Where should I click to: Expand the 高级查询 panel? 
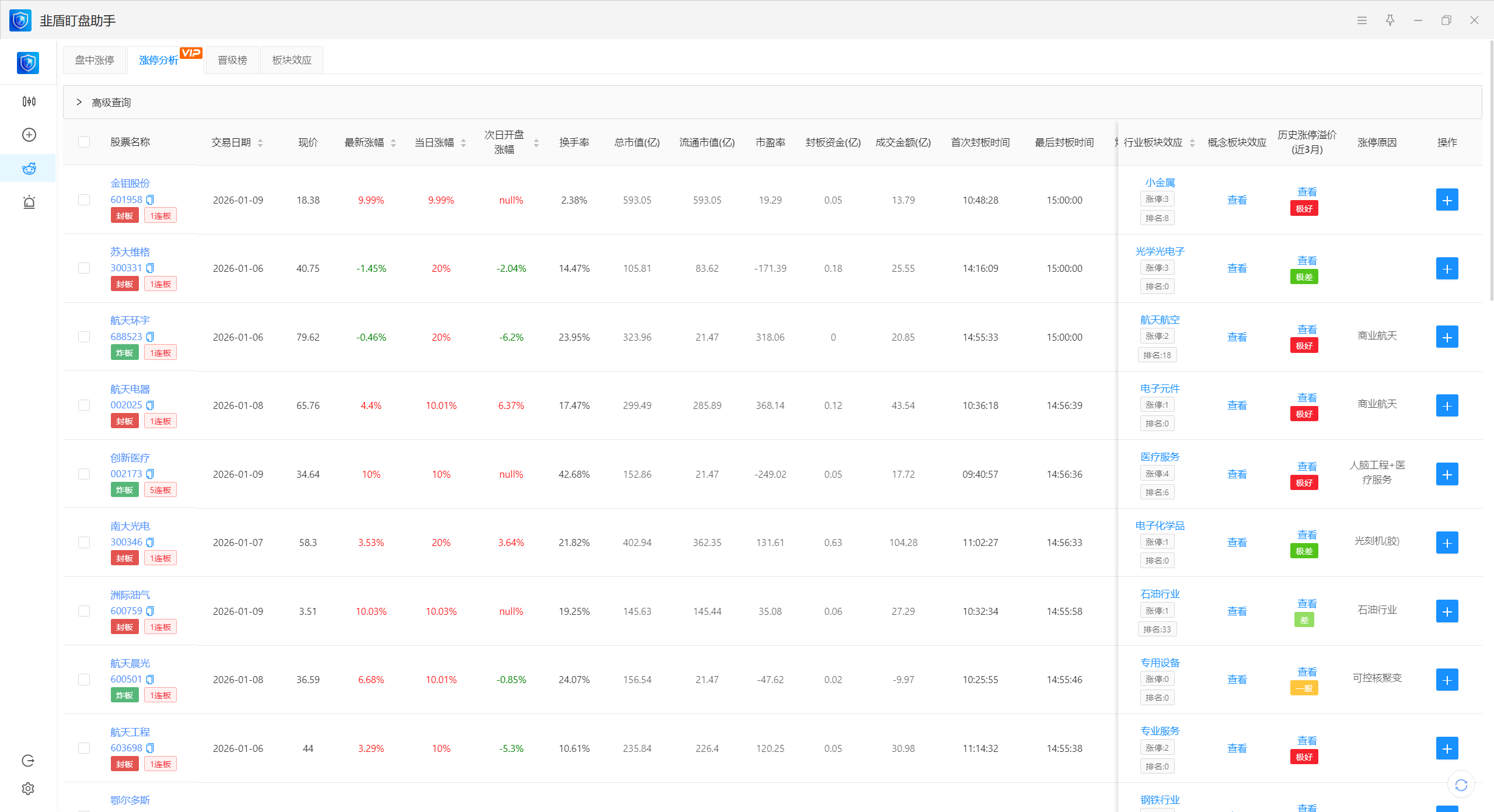(x=79, y=102)
